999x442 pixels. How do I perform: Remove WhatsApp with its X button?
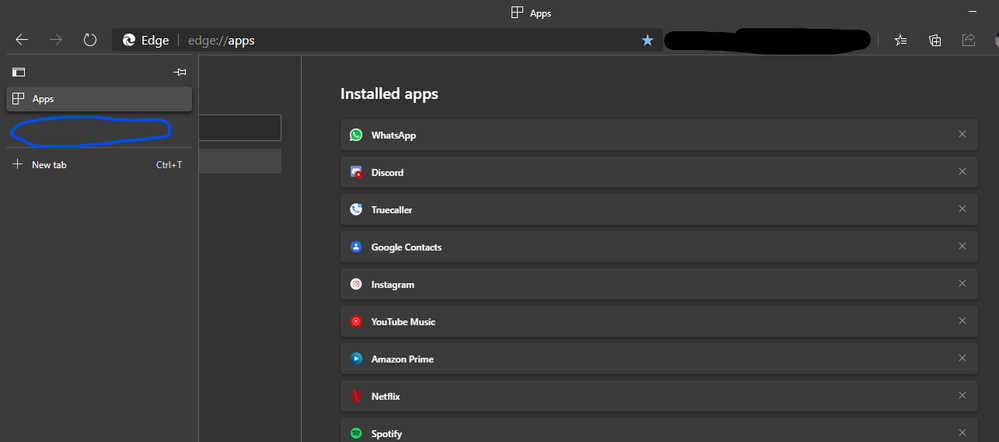coord(962,134)
